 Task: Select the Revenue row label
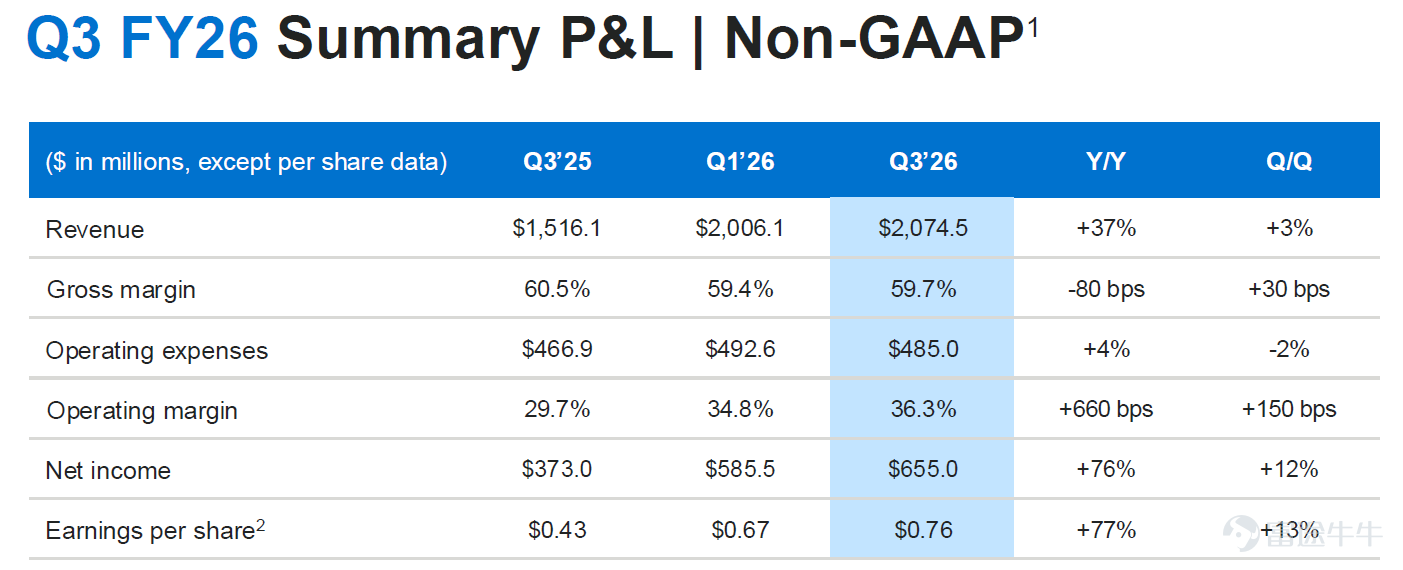[95, 230]
